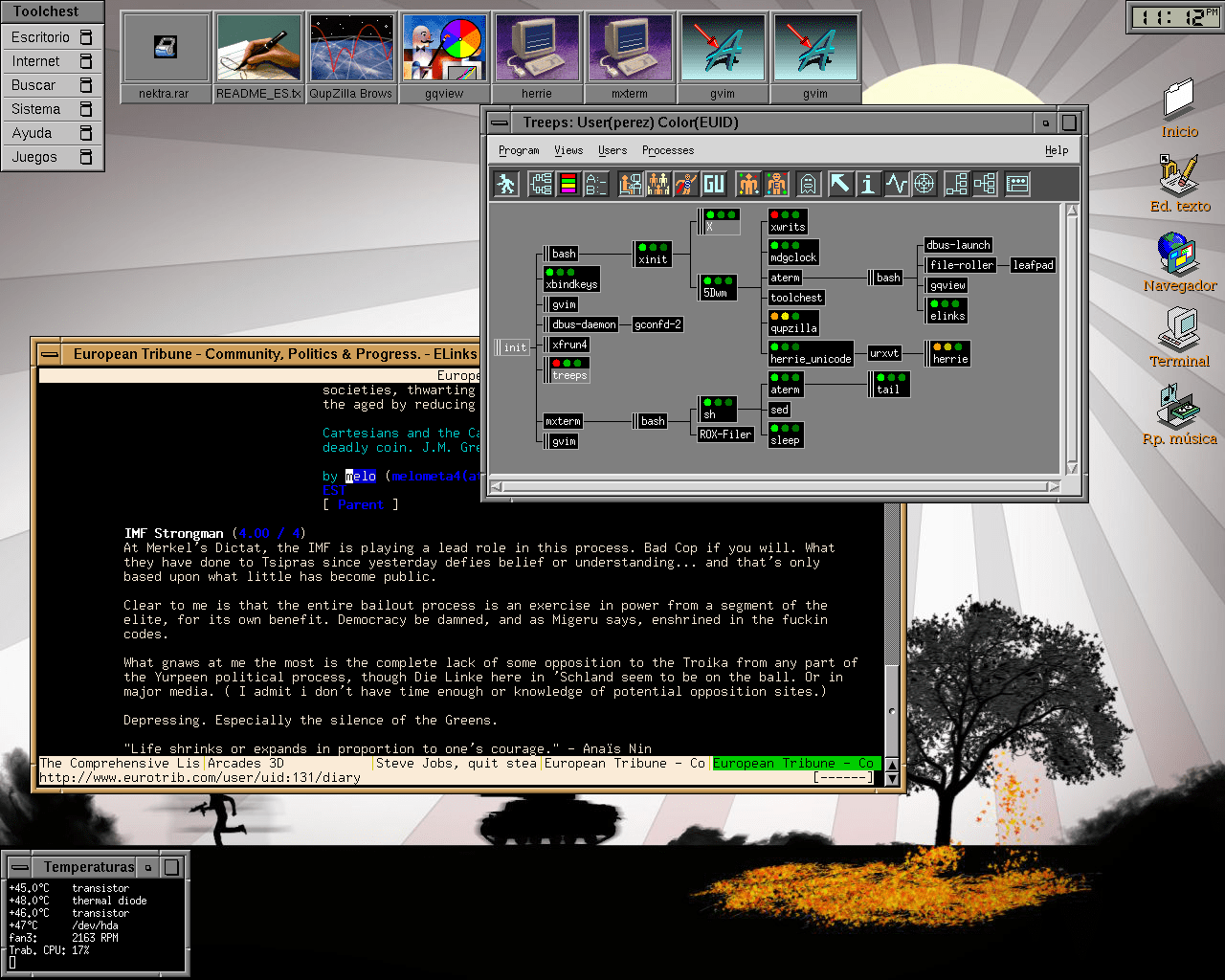Open the Escritorio submenu in Toolchest
The image size is (1225, 980).
coord(53,37)
